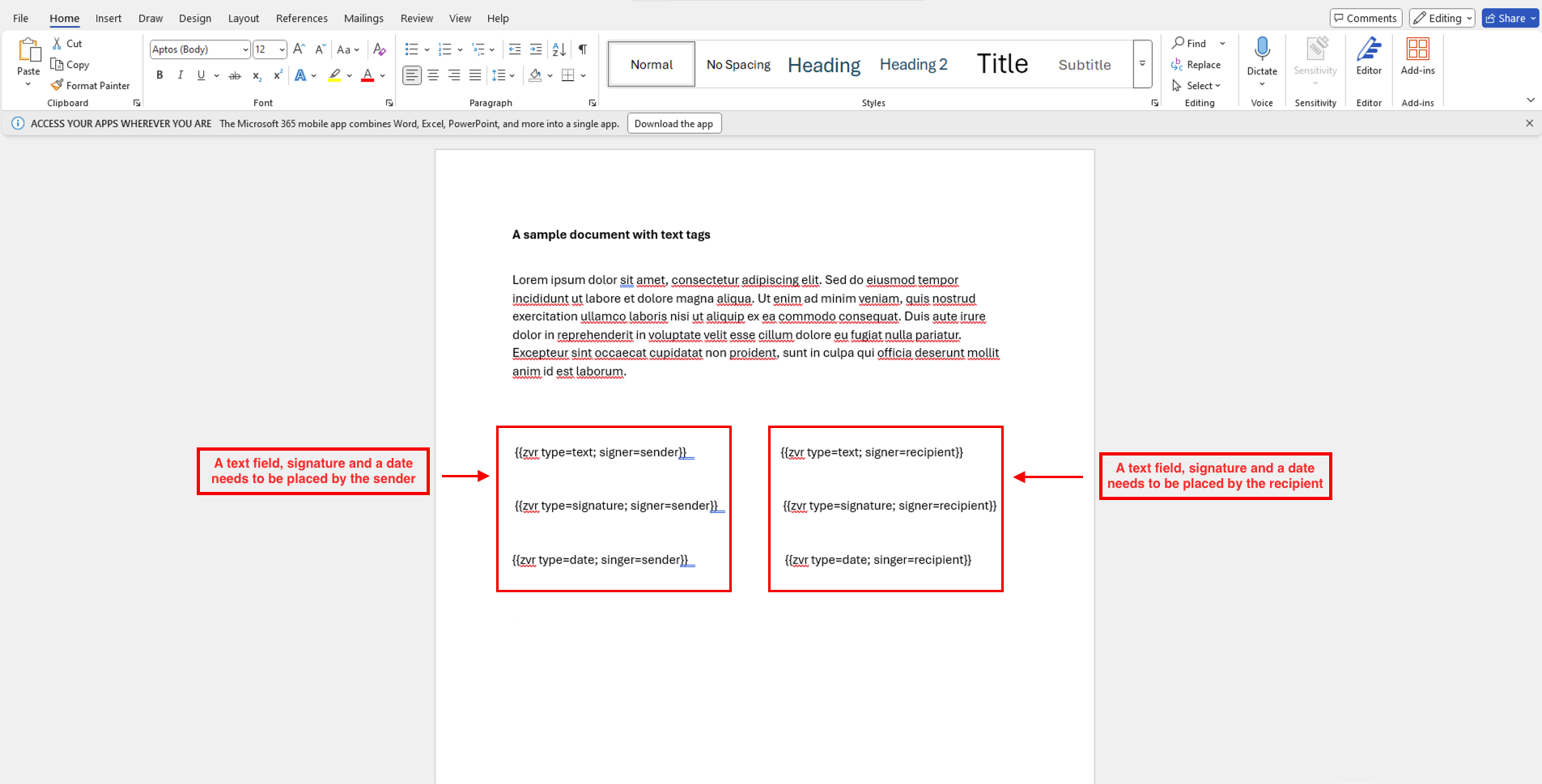
Task: Toggle subscript formatting
Action: click(257, 75)
